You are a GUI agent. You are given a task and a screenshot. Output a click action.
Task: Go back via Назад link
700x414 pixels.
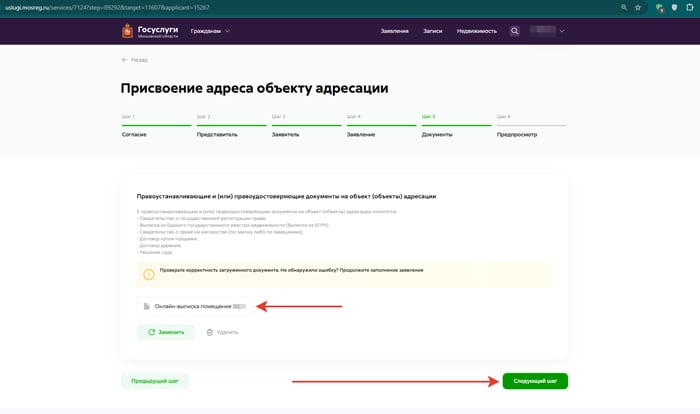pyautogui.click(x=134, y=60)
